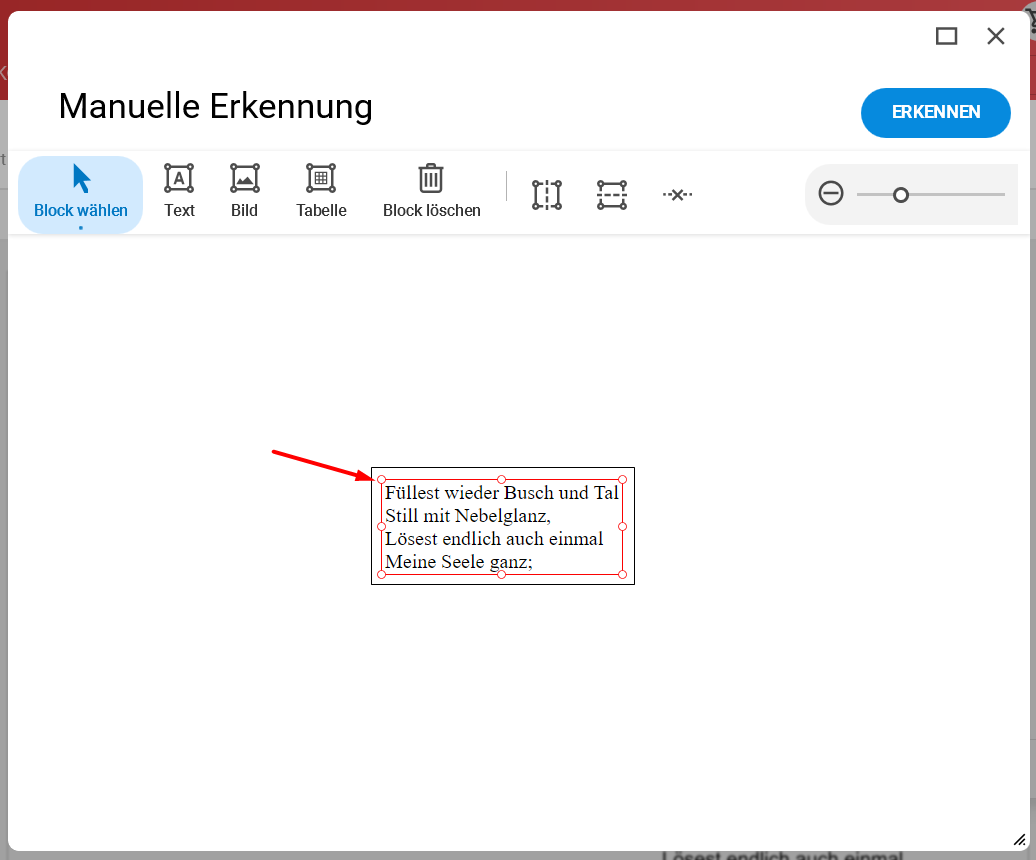Screen dimensions: 1036x860
Task: Start recognition with the ERKENNEN button
Action: [936, 112]
